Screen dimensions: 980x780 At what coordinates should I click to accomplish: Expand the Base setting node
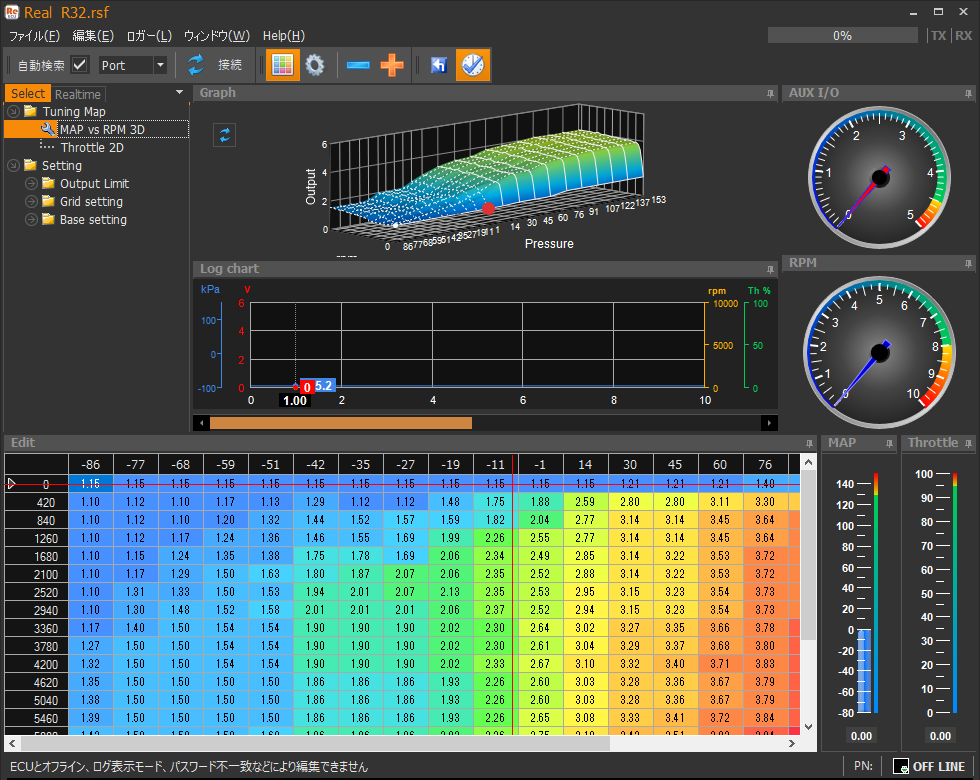(x=31, y=220)
